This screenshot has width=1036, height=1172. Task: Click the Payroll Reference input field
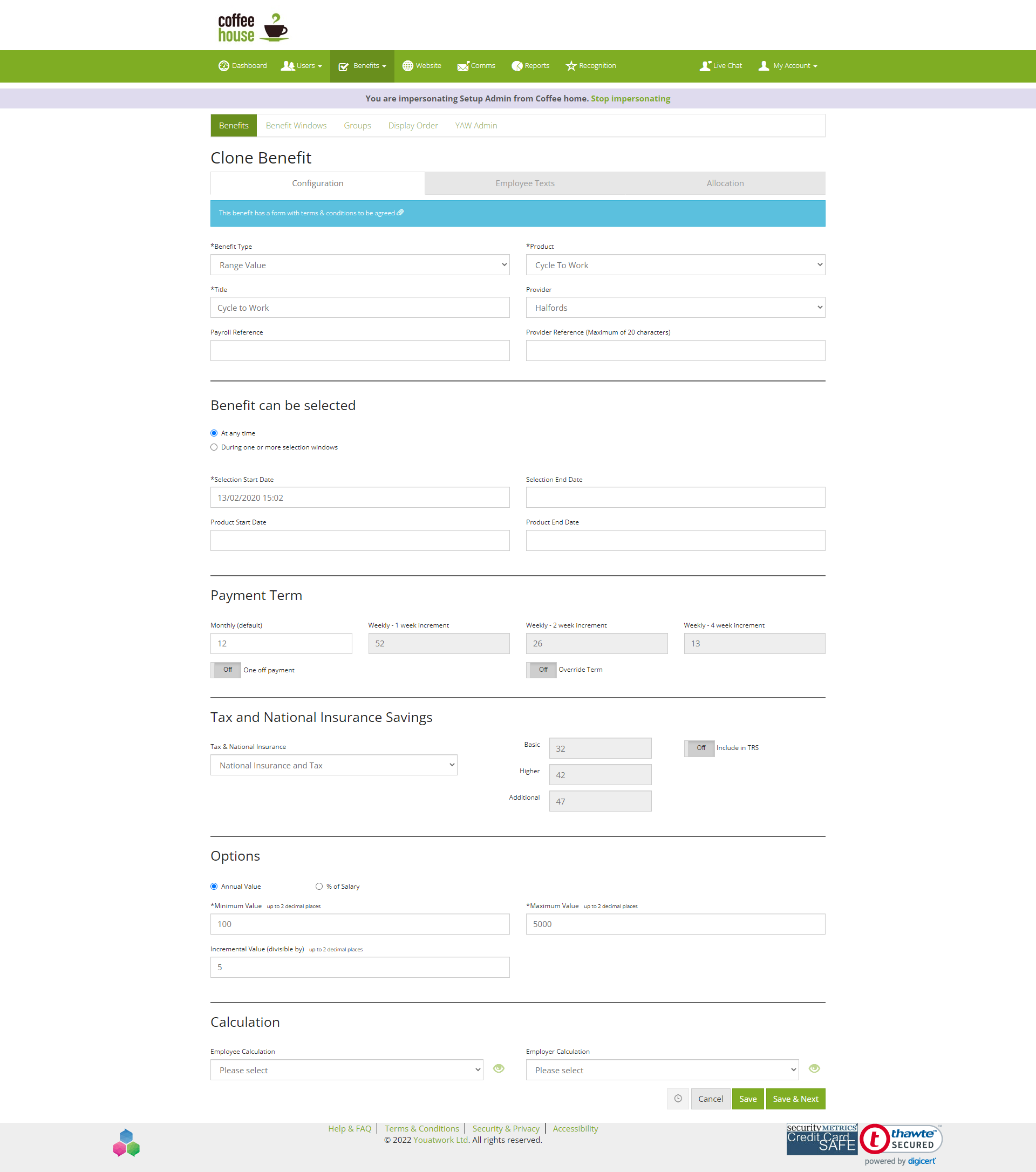click(360, 350)
